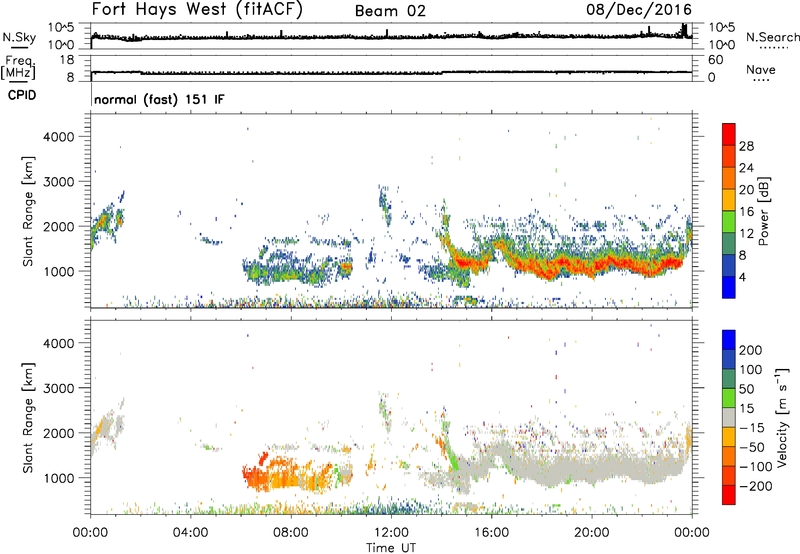Click the 'Velocity [m s⁻¹]' color bar label
The width and height of the screenshot is (800, 554).
click(x=782, y=417)
